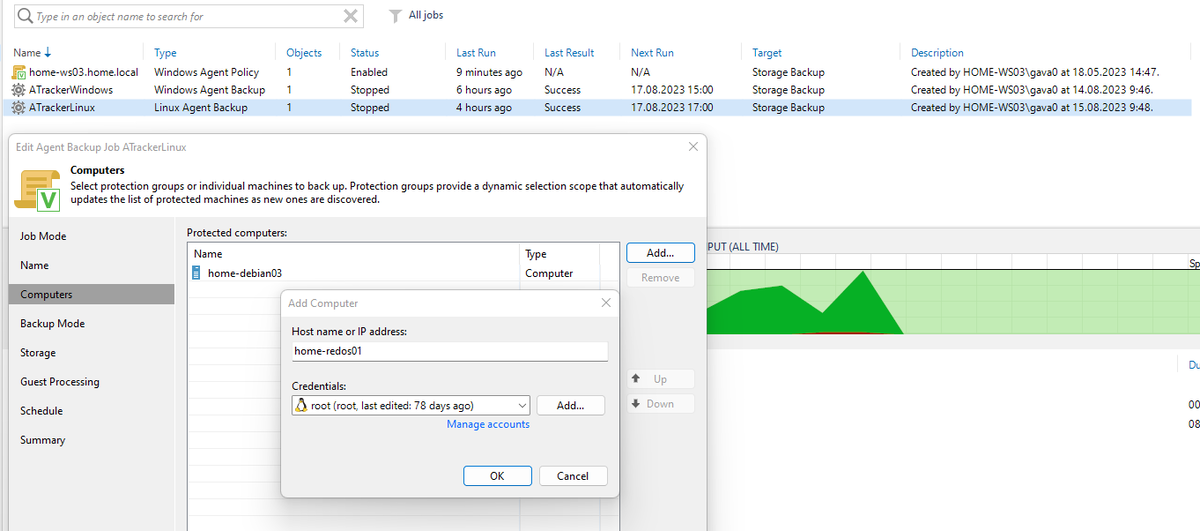Image resolution: width=1200 pixels, height=531 pixels.
Task: Click the ATrackerWindows job gear icon
Action: (19, 90)
